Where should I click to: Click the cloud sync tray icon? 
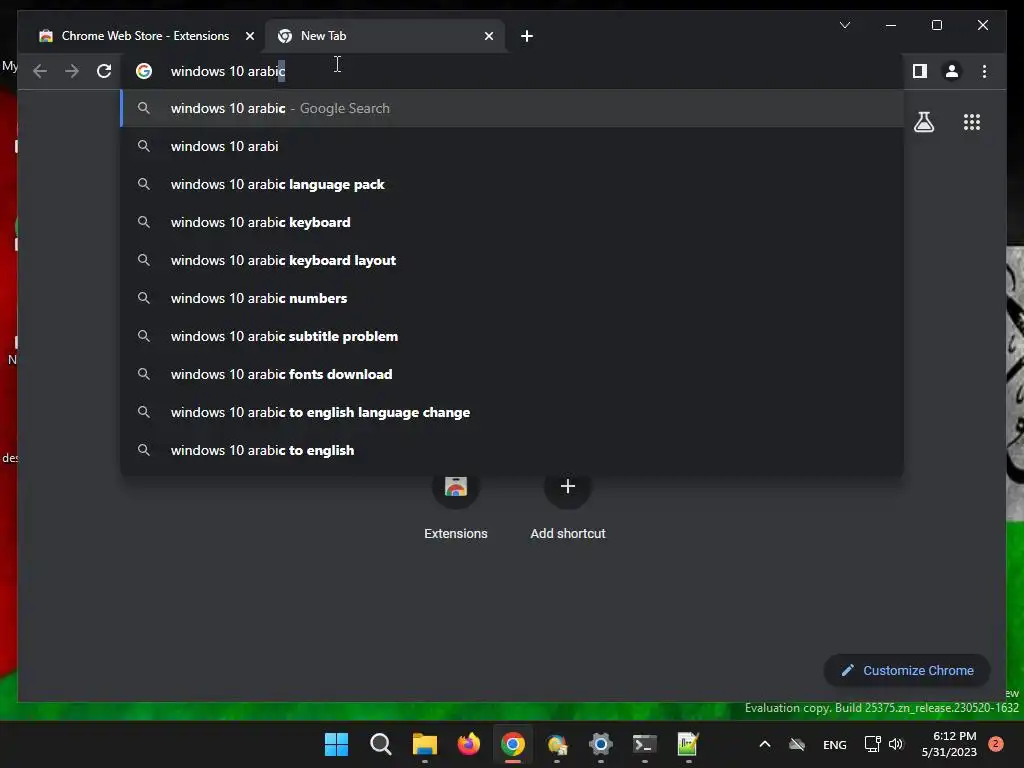point(797,744)
